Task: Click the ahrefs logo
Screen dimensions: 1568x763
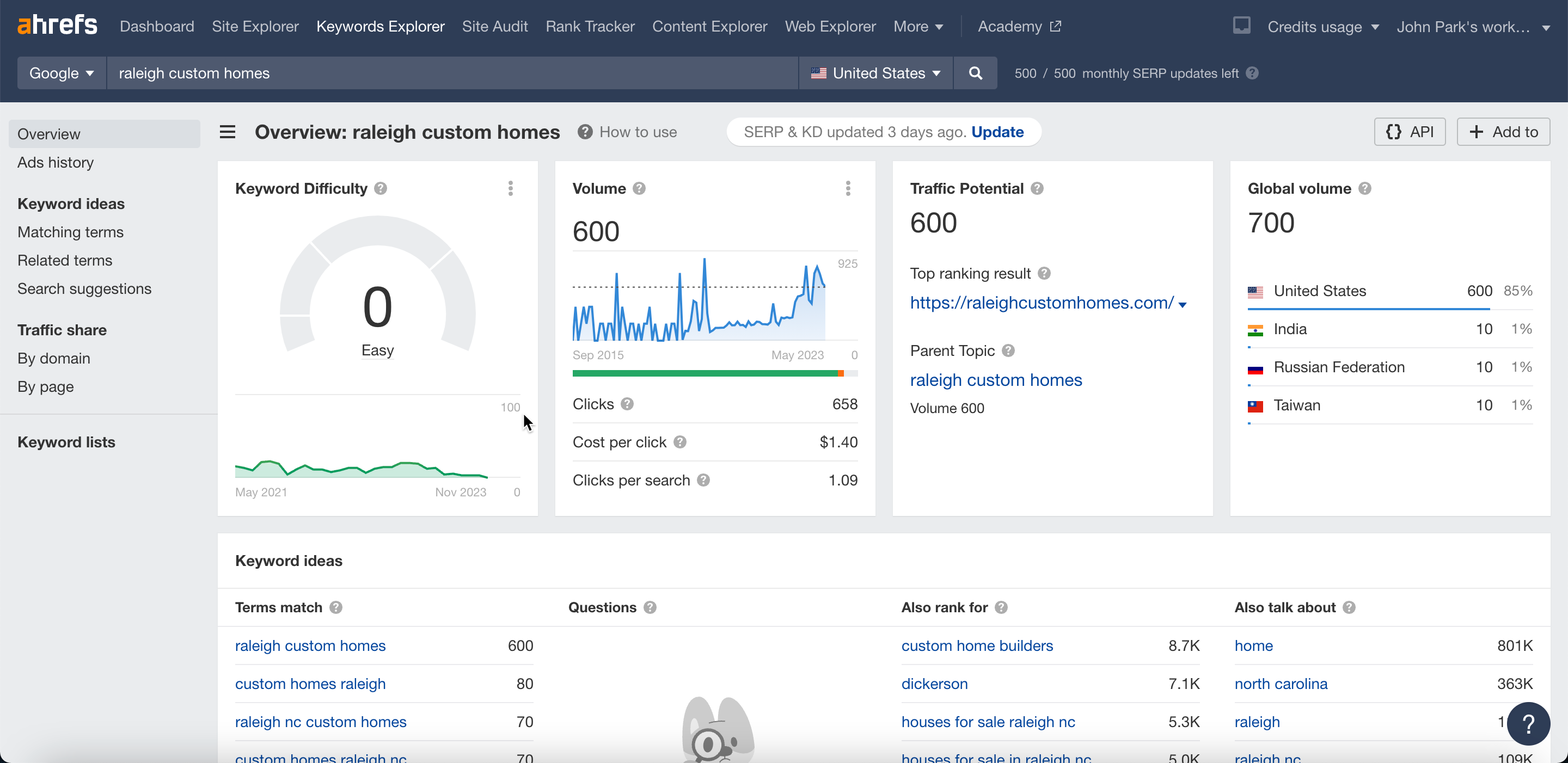Action: coord(57,26)
